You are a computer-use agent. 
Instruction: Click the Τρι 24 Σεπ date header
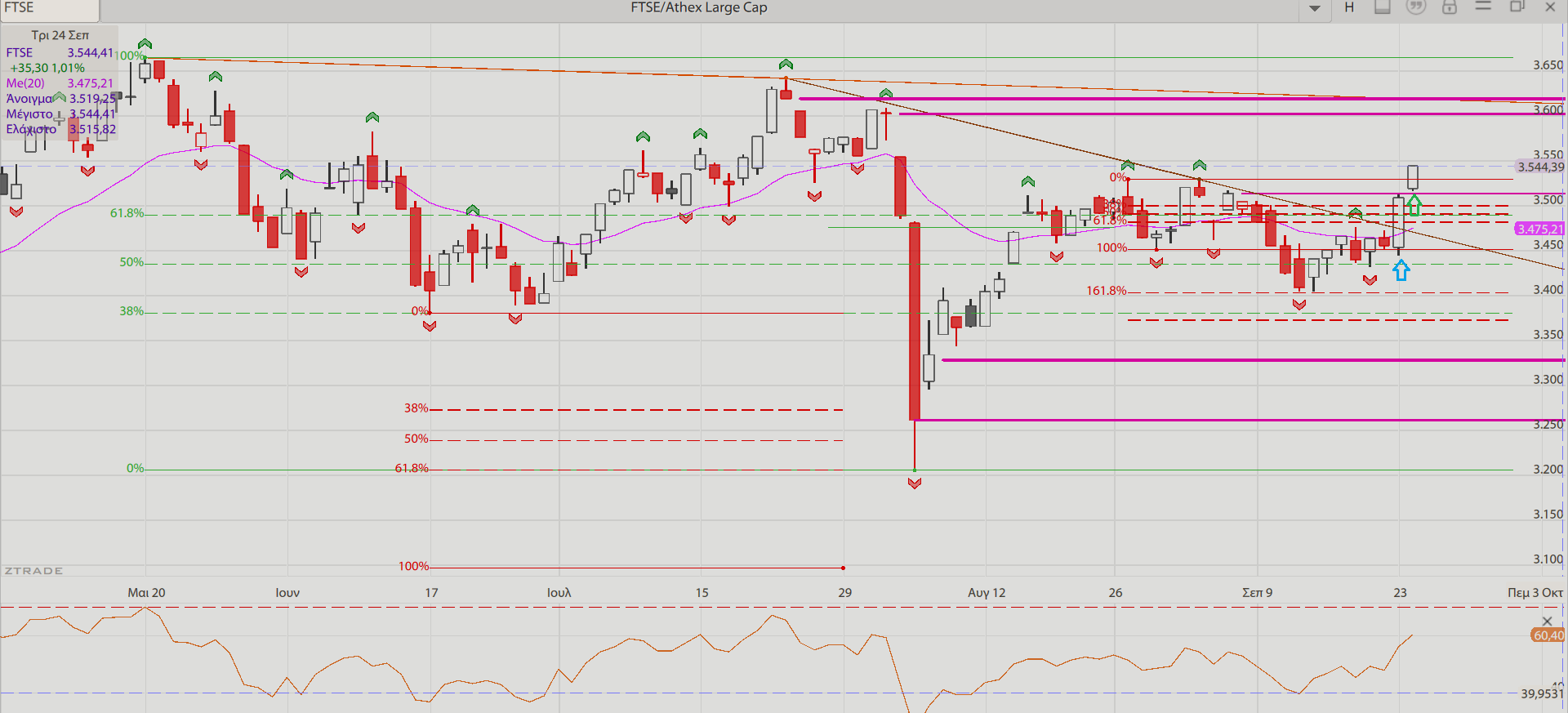click(60, 35)
